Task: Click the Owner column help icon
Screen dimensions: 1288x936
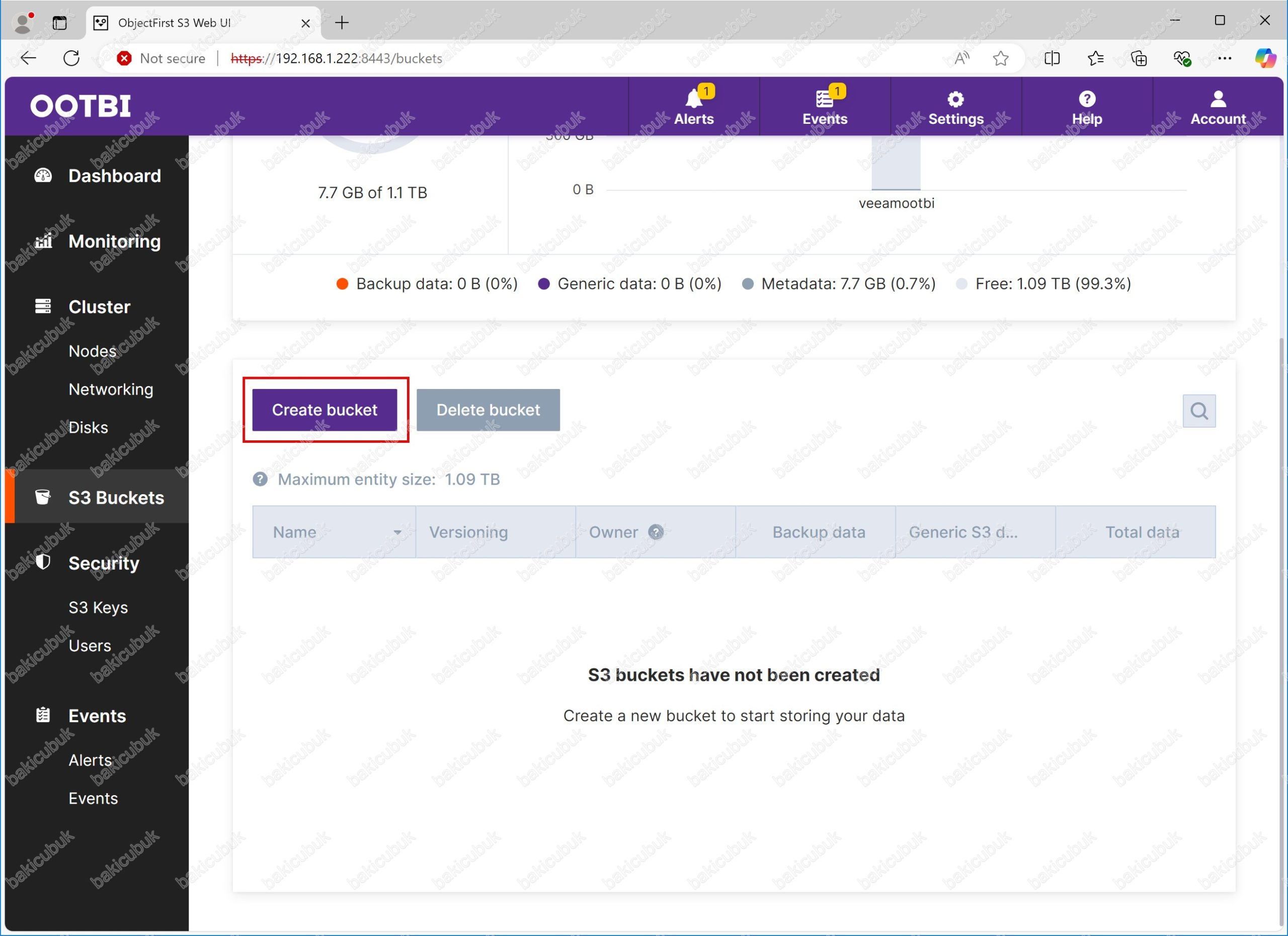Action: (x=656, y=532)
